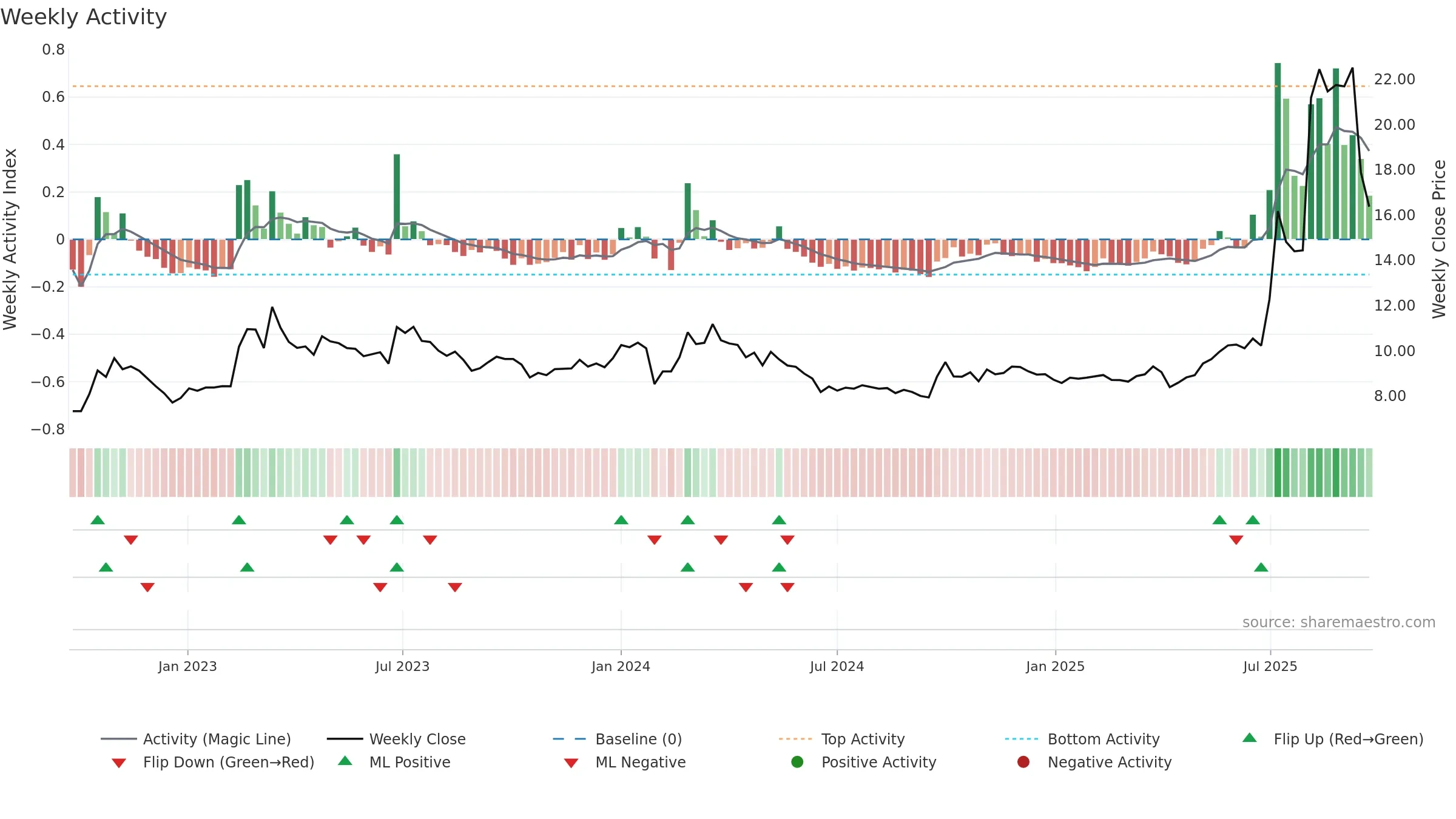1456x819 pixels.
Task: Click the Jan 2025 axis label
Action: coord(1055,666)
